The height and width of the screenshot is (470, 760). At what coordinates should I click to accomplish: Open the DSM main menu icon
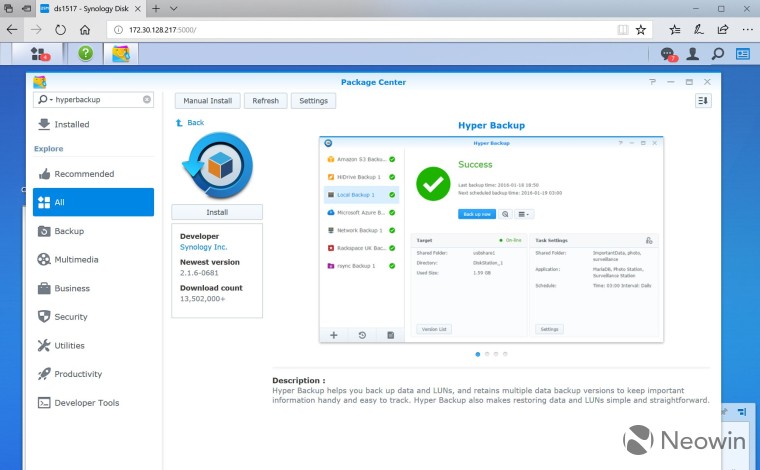[x=38, y=53]
